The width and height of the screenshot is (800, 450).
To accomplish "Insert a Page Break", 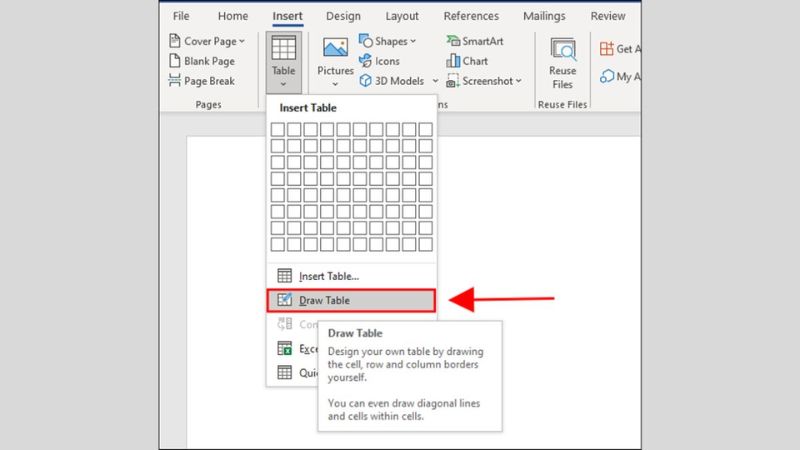I will [x=202, y=81].
